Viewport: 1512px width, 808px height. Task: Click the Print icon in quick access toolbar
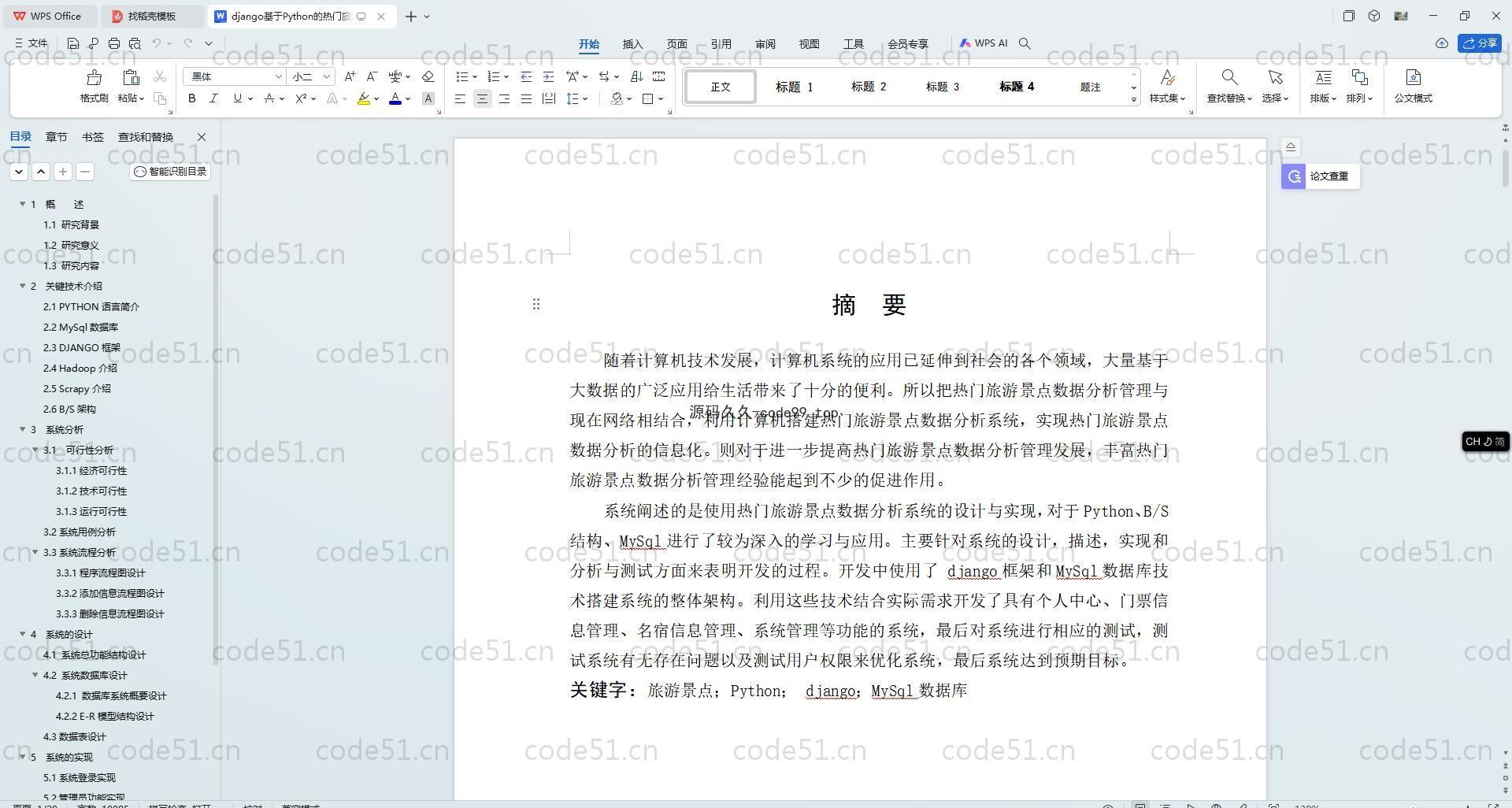pyautogui.click(x=114, y=43)
